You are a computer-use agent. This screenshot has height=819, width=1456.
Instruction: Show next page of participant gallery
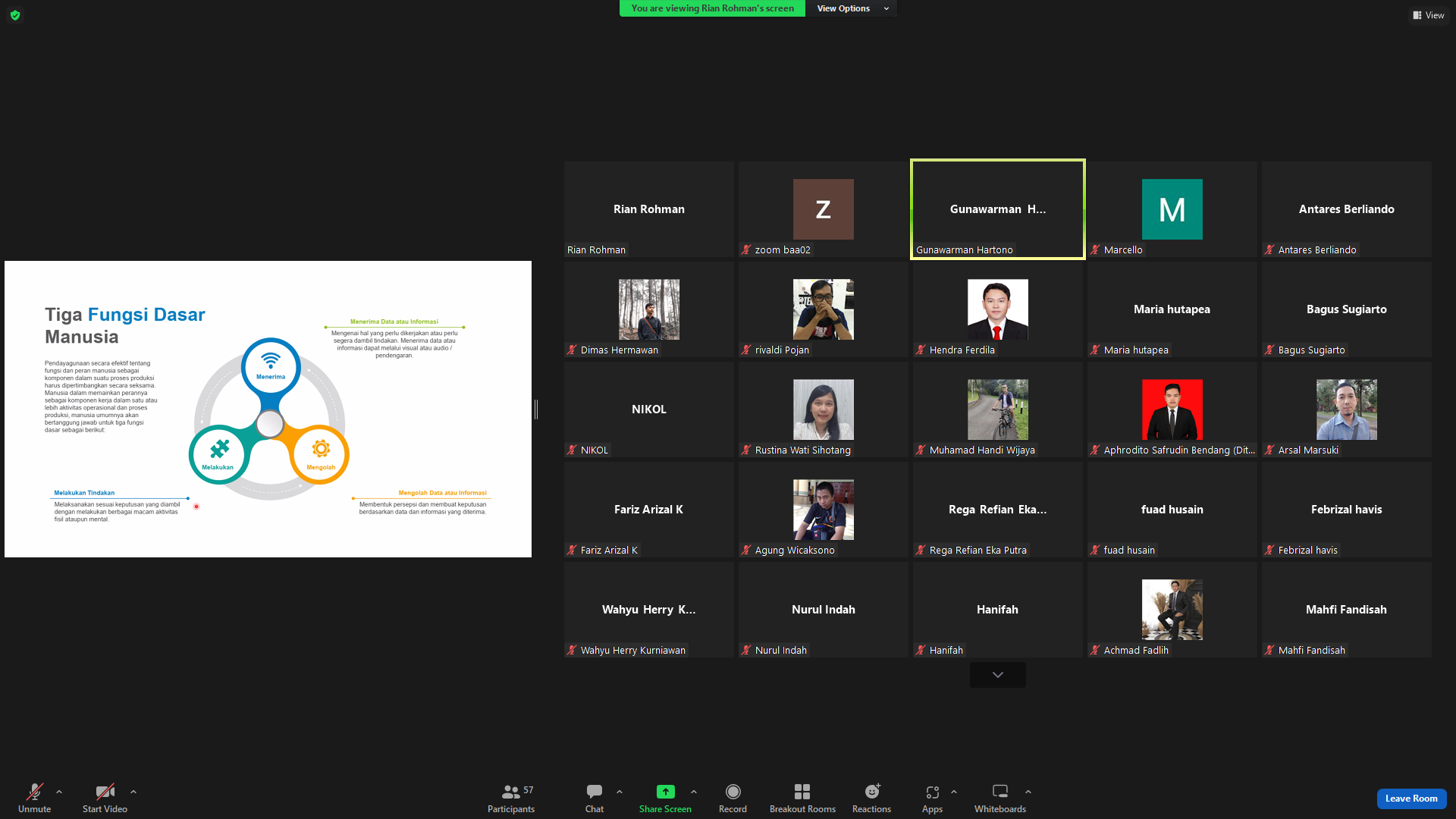[998, 675]
